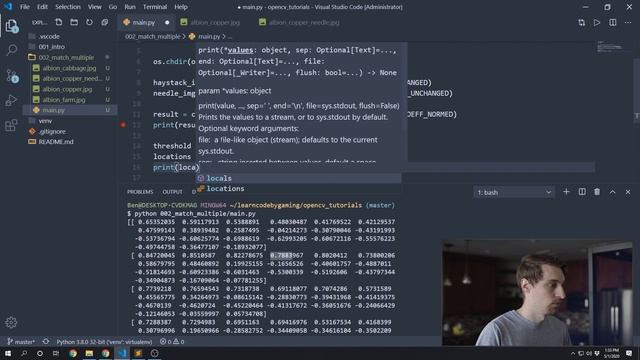The height and width of the screenshot is (360, 640).
Task: Select Python 3.8.0 interpreter in status bar
Action: coord(104,342)
